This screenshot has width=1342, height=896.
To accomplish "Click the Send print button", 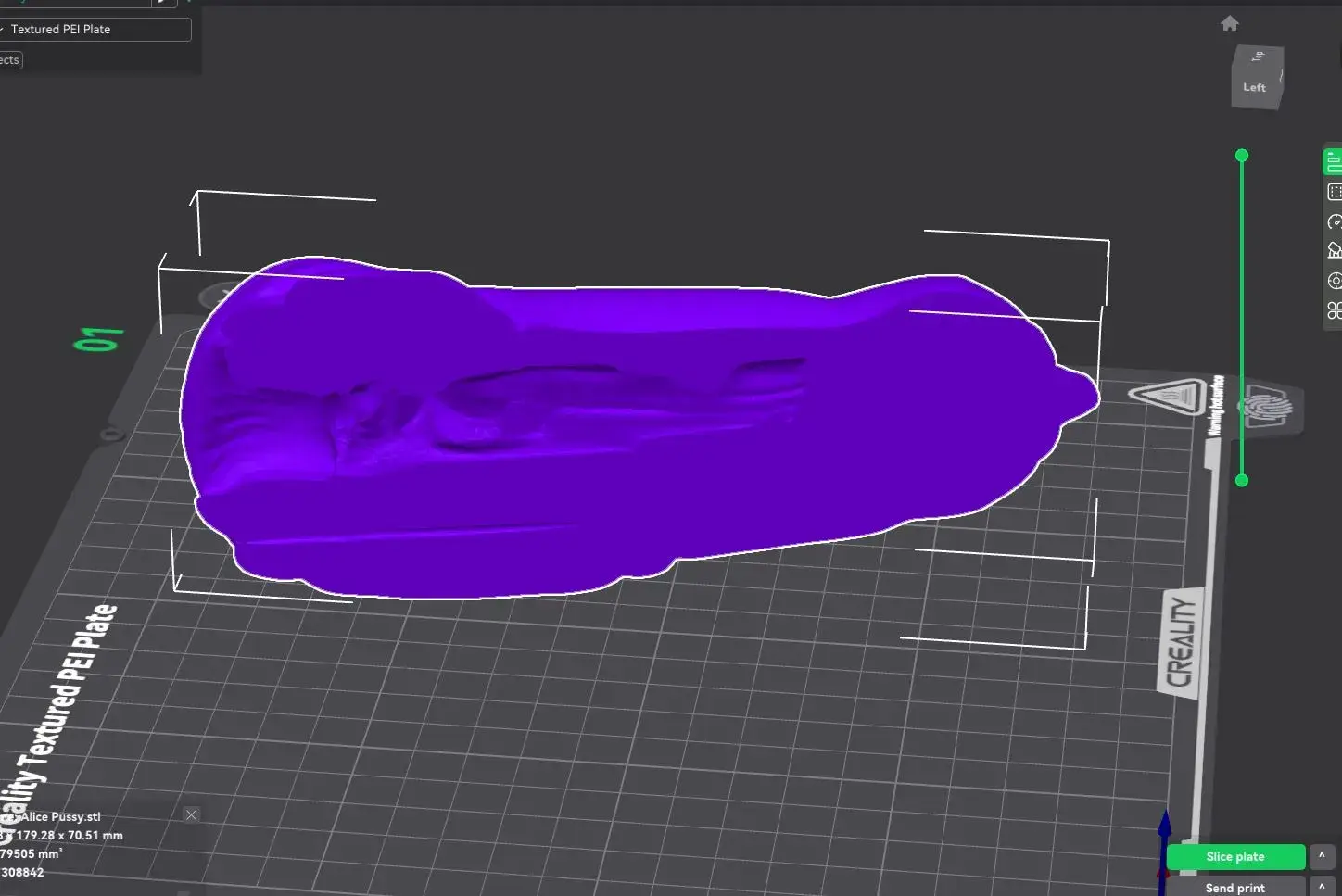I will click(x=1234, y=888).
